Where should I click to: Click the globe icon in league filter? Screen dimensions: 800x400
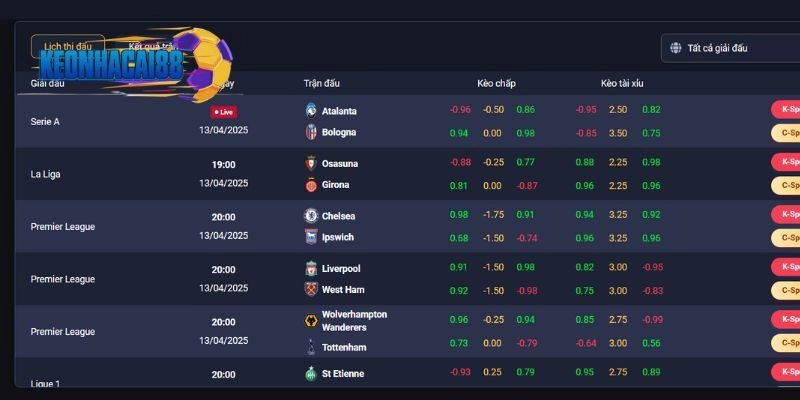coord(676,48)
